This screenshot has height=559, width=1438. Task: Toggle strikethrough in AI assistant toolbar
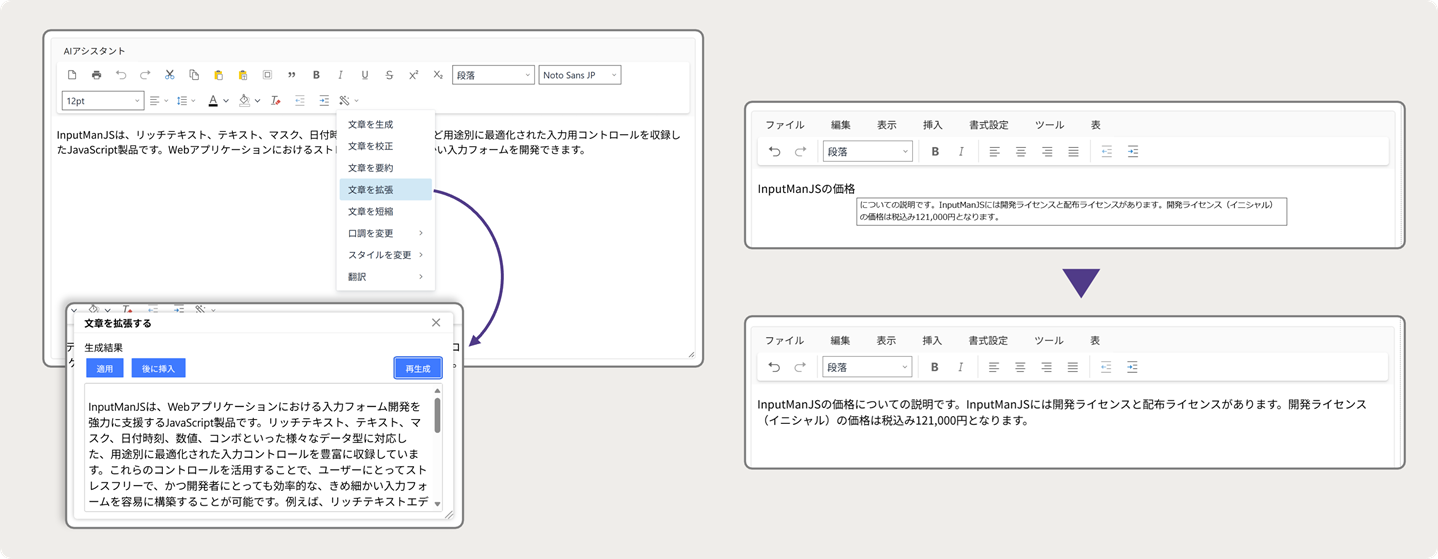tap(389, 75)
